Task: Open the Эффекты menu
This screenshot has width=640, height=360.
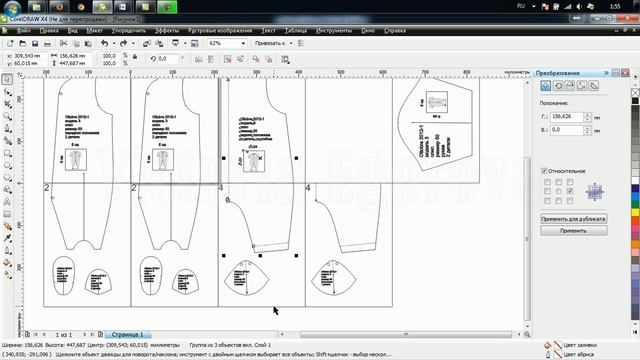Action: point(167,31)
